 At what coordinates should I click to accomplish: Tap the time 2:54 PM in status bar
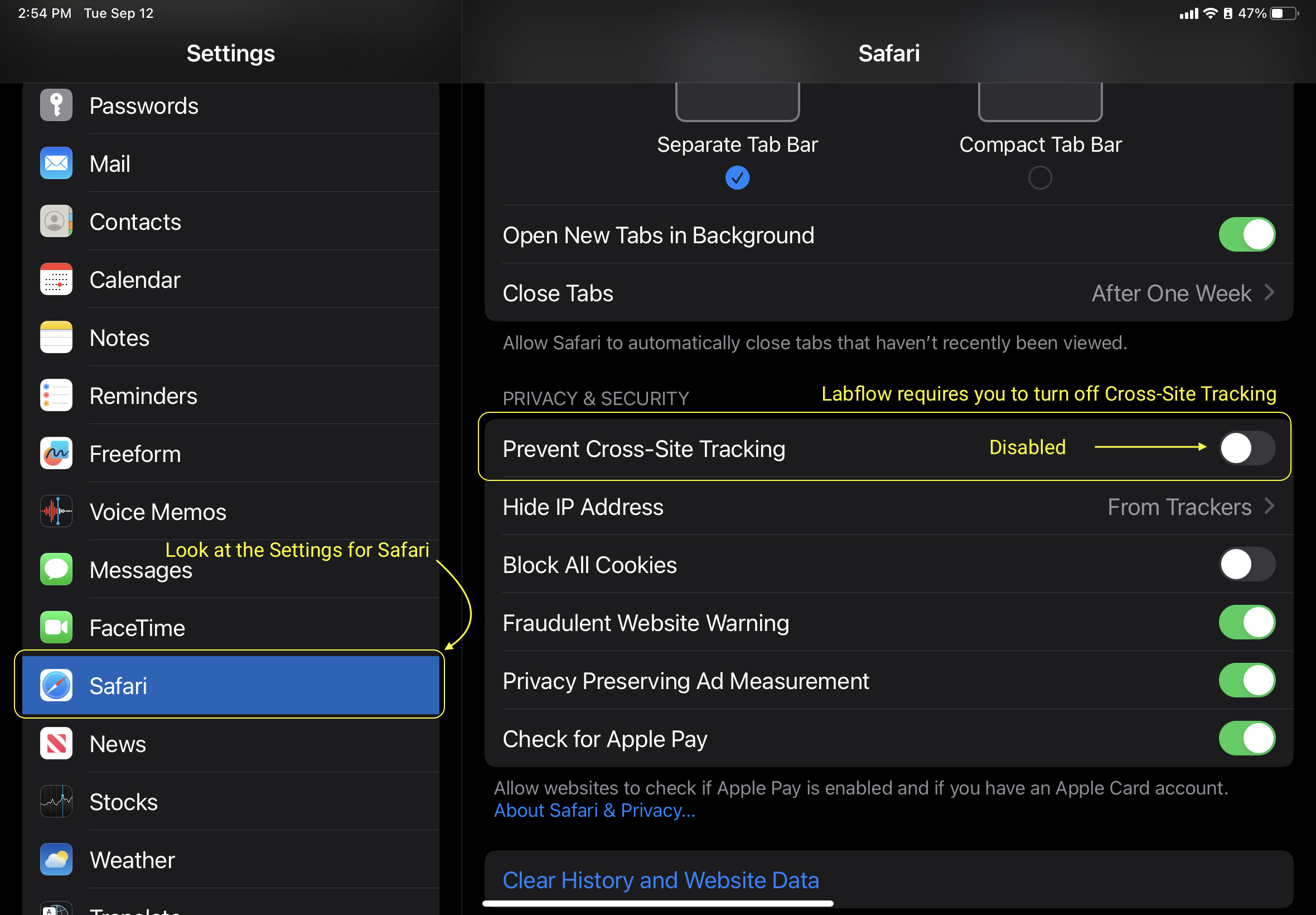(45, 13)
